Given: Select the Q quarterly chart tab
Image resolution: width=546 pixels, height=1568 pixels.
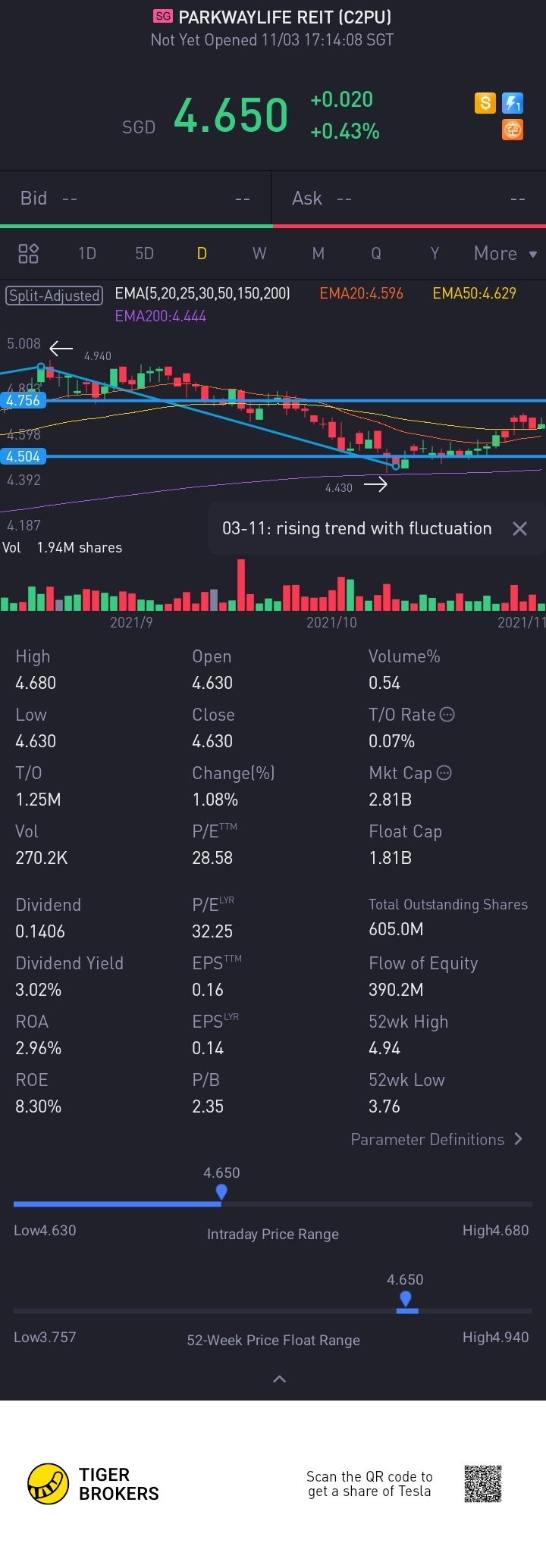Looking at the screenshot, I should tap(376, 253).
